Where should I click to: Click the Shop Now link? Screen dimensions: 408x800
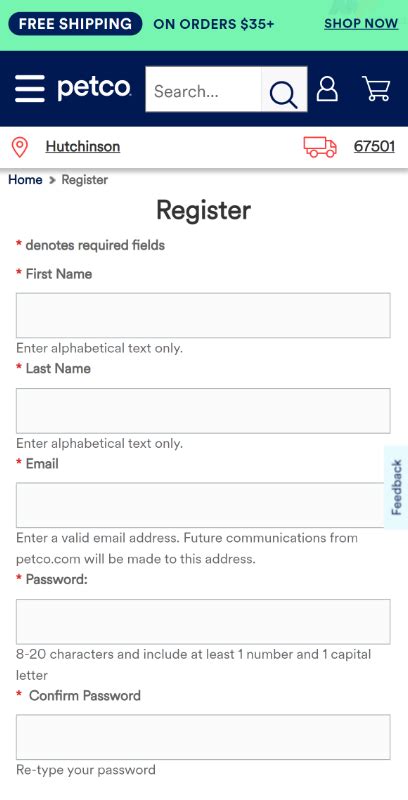[361, 23]
